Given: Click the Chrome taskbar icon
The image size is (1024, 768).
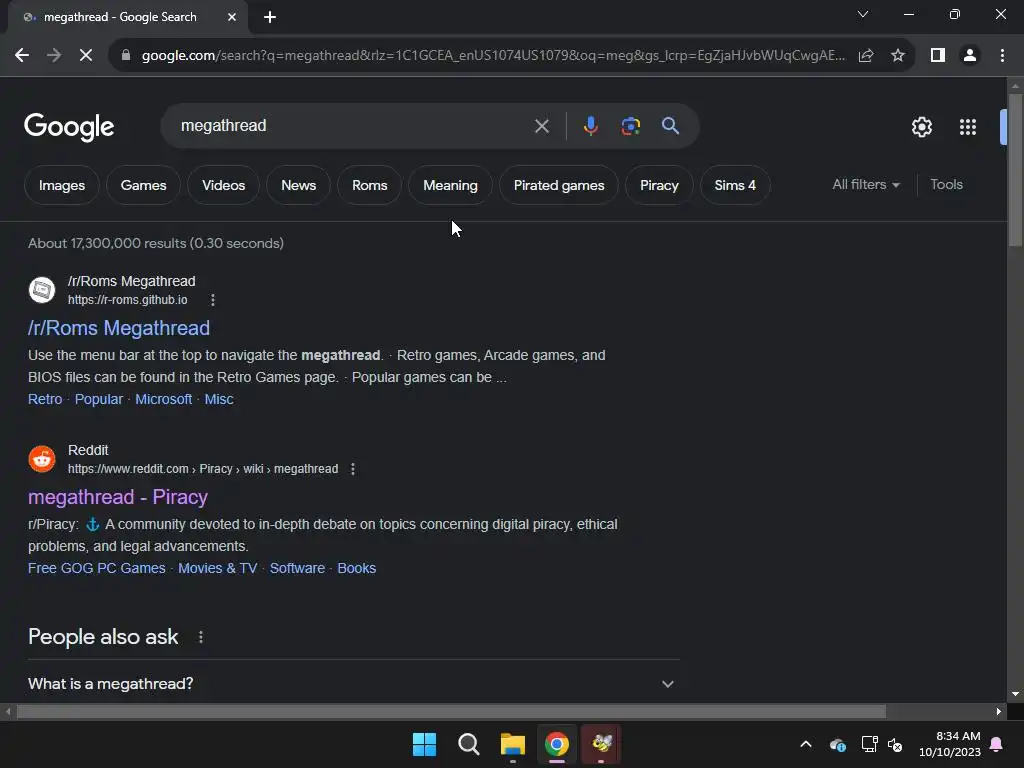Looking at the screenshot, I should point(557,744).
